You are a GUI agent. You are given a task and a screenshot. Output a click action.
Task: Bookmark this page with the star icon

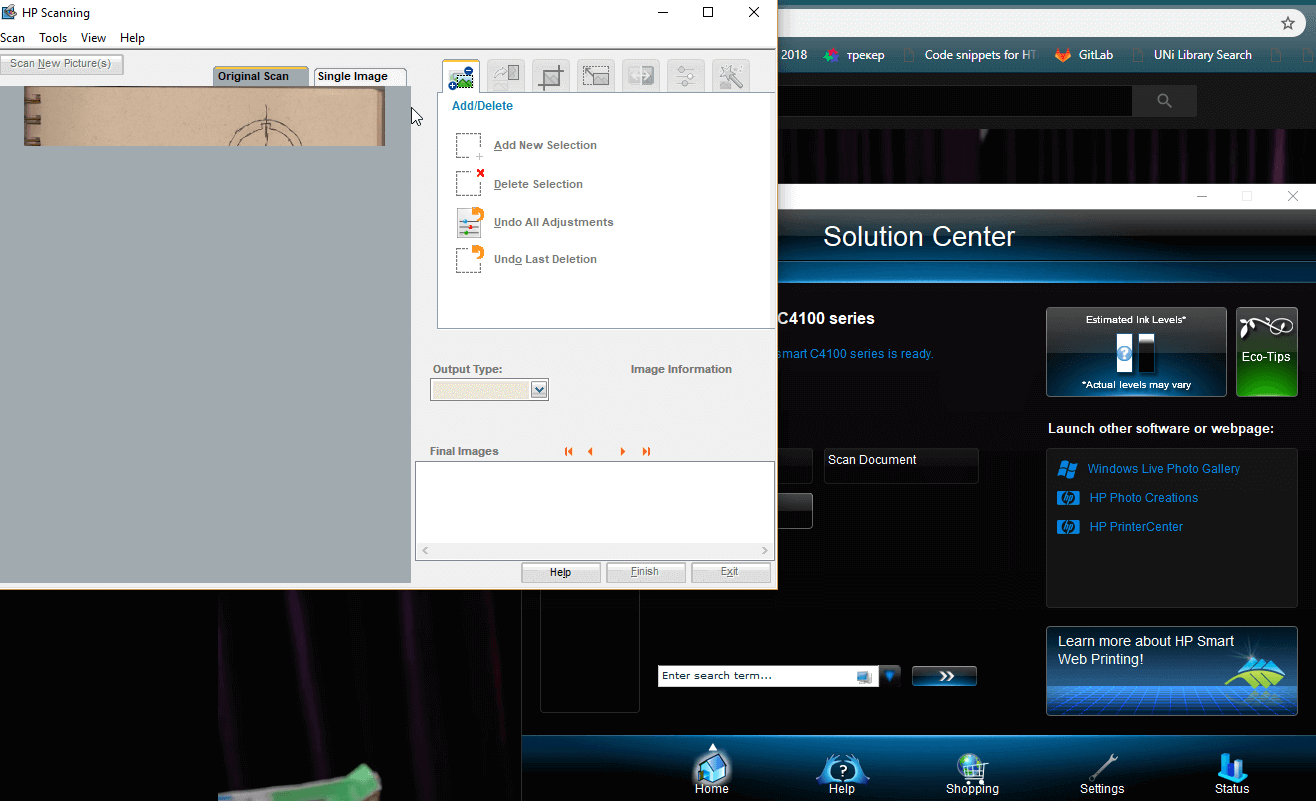pos(1288,23)
